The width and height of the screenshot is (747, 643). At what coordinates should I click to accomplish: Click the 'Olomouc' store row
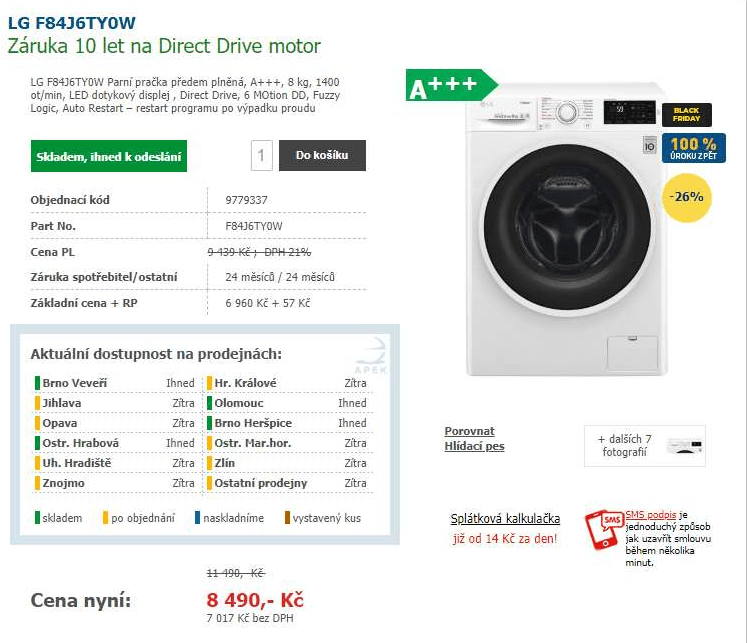click(287, 403)
